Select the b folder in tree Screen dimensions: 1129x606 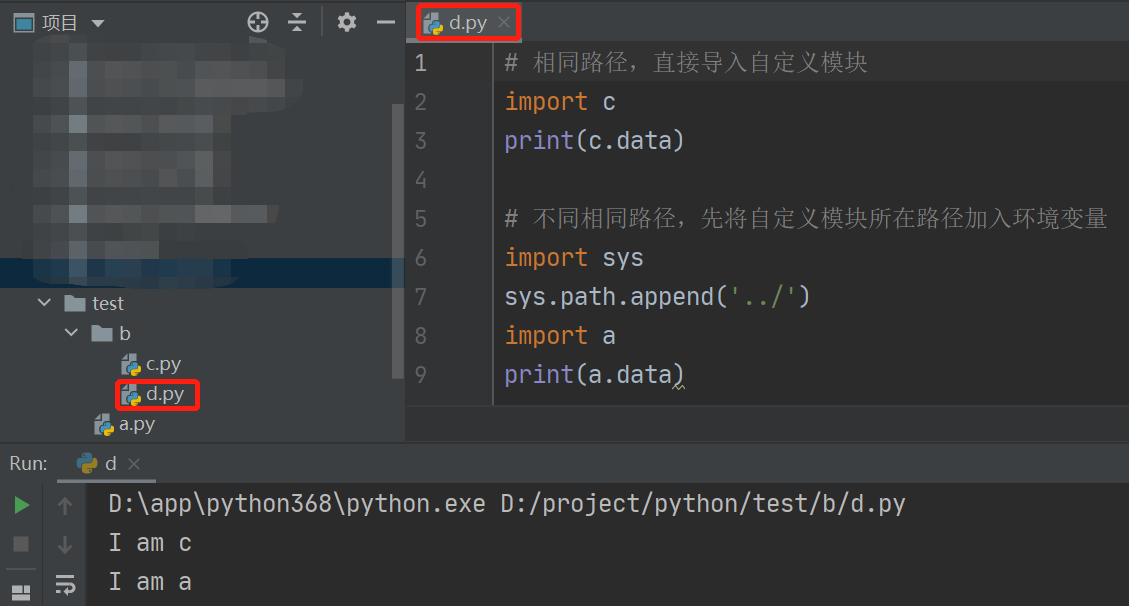tap(125, 333)
